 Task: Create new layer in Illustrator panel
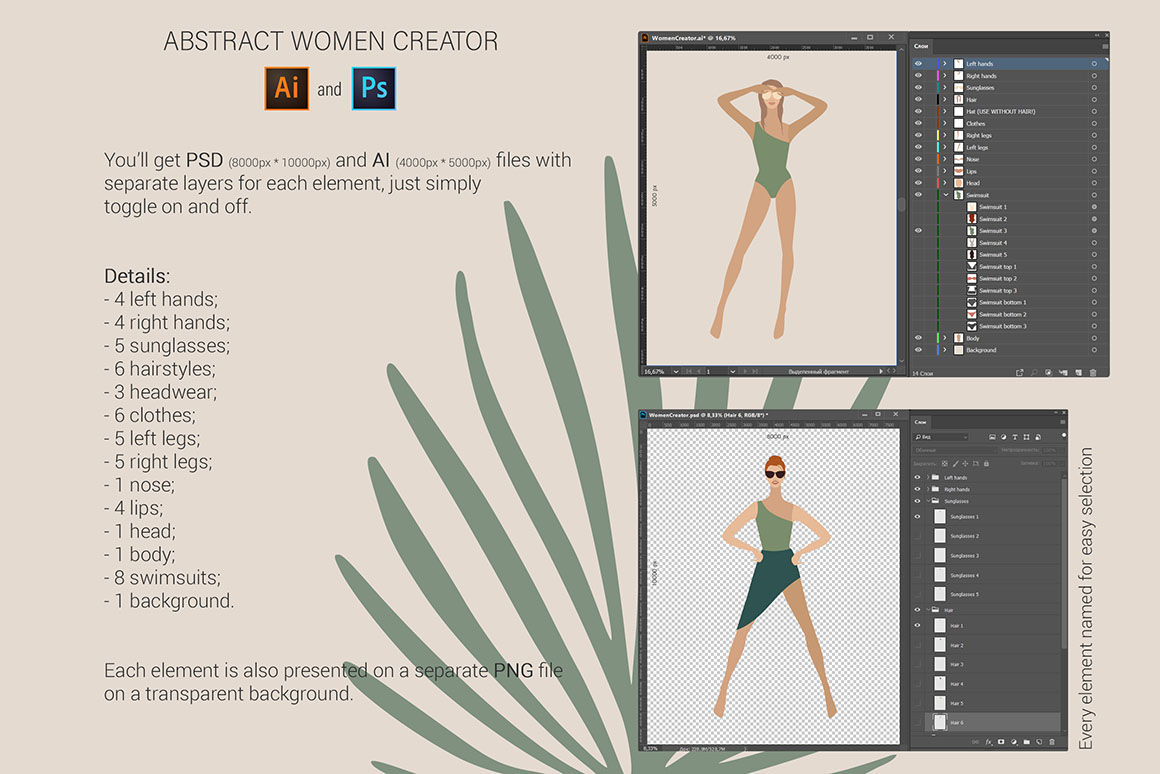pyautogui.click(x=1078, y=372)
